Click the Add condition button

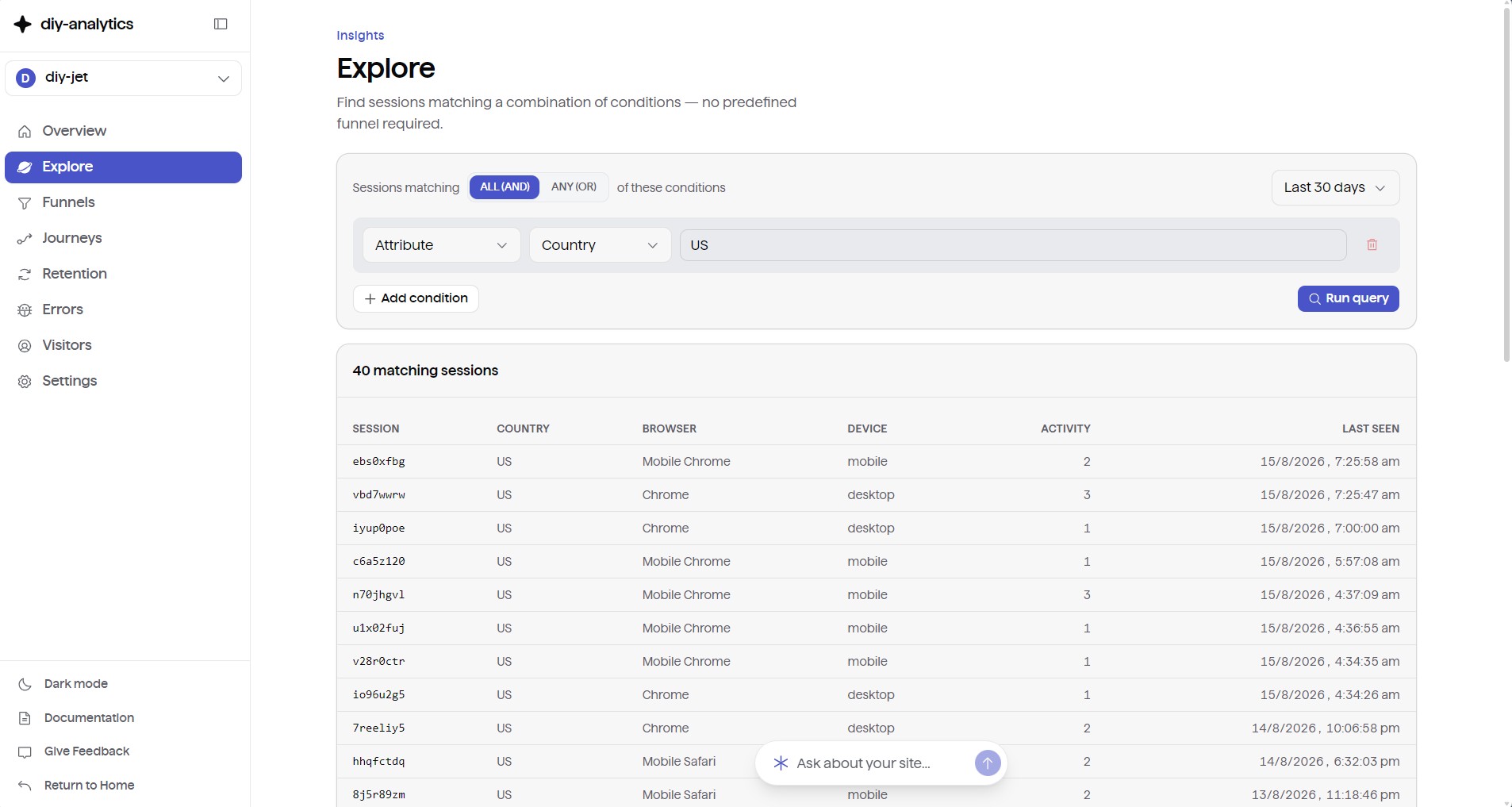point(416,298)
